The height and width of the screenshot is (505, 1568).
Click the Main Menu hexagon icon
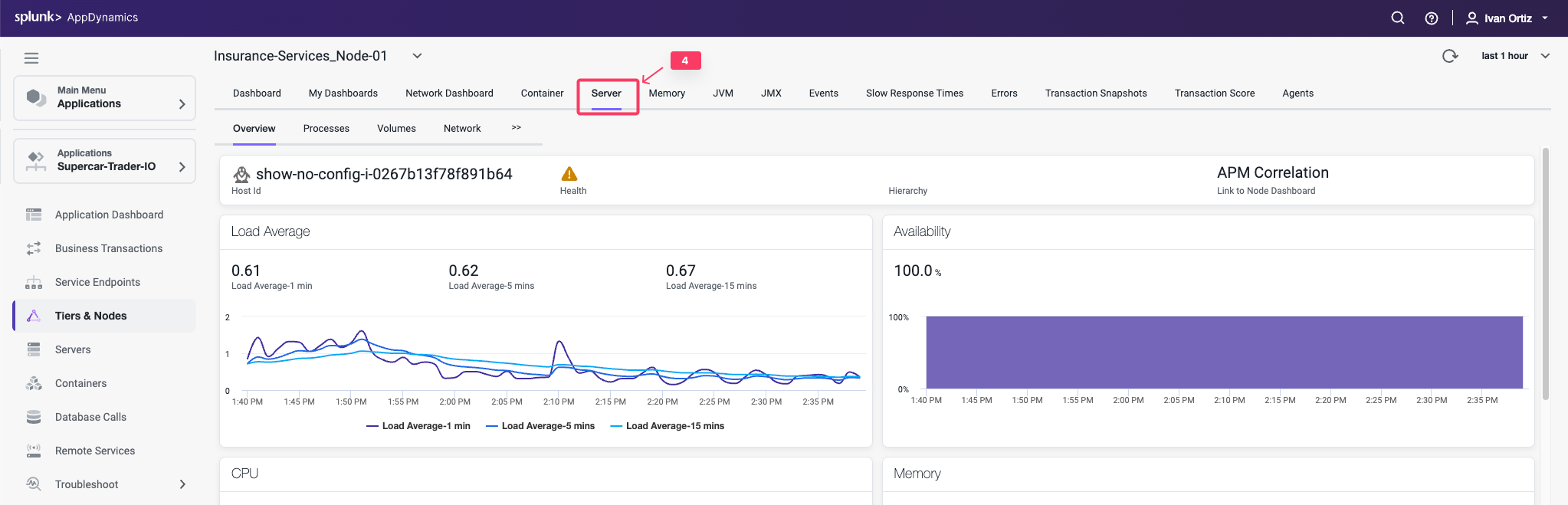click(36, 97)
